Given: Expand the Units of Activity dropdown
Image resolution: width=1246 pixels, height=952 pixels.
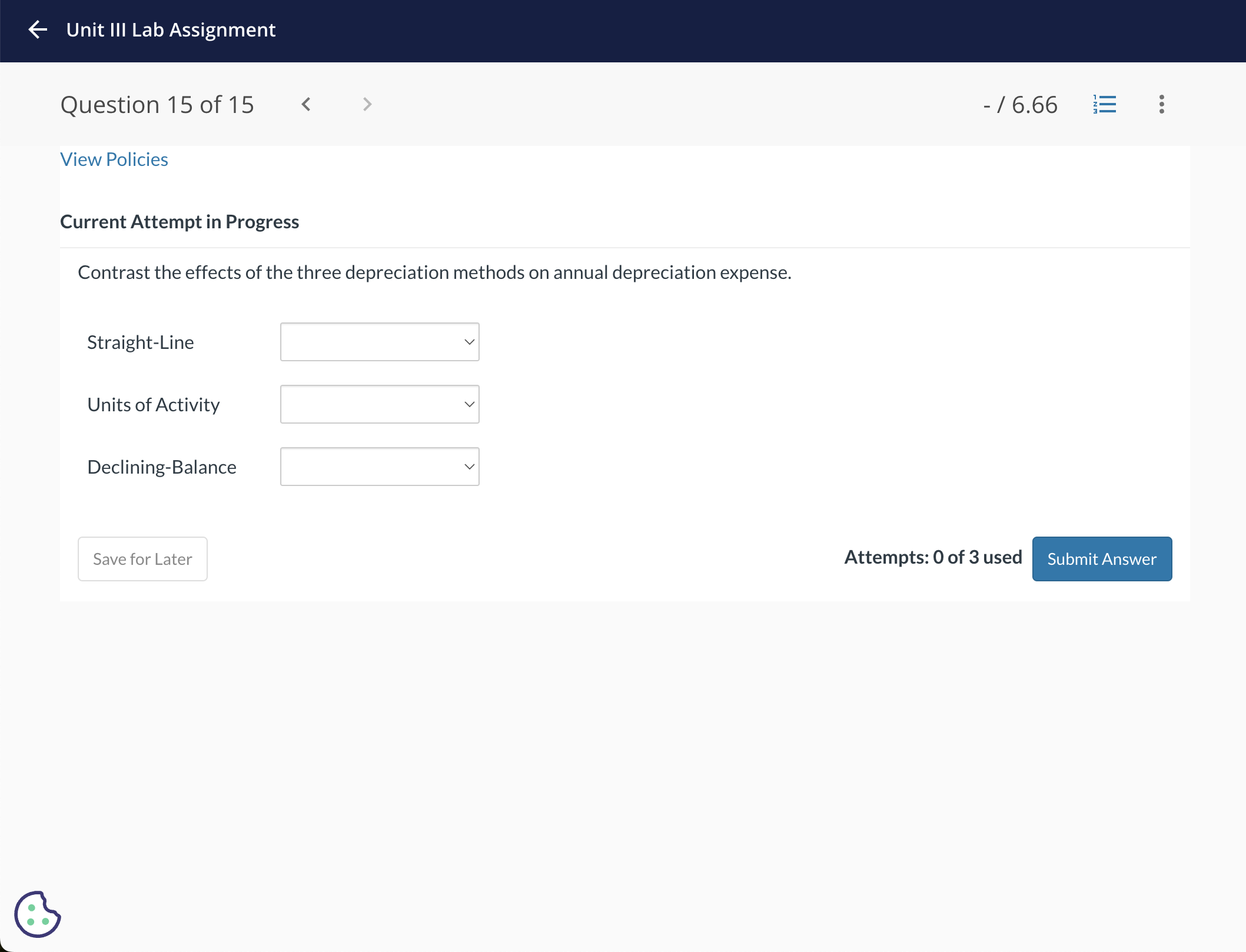Looking at the screenshot, I should (379, 403).
